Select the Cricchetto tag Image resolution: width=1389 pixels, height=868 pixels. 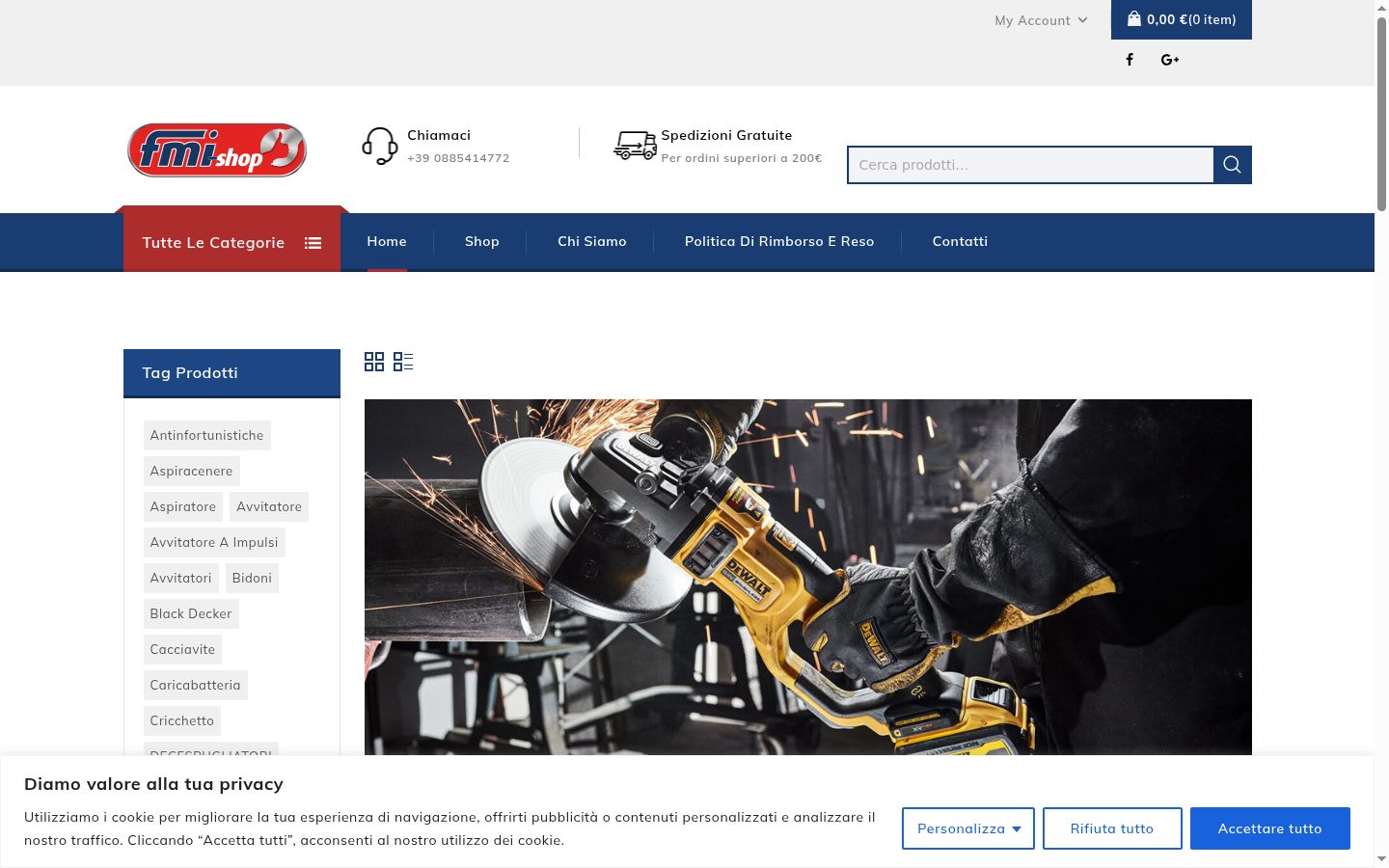tap(182, 720)
